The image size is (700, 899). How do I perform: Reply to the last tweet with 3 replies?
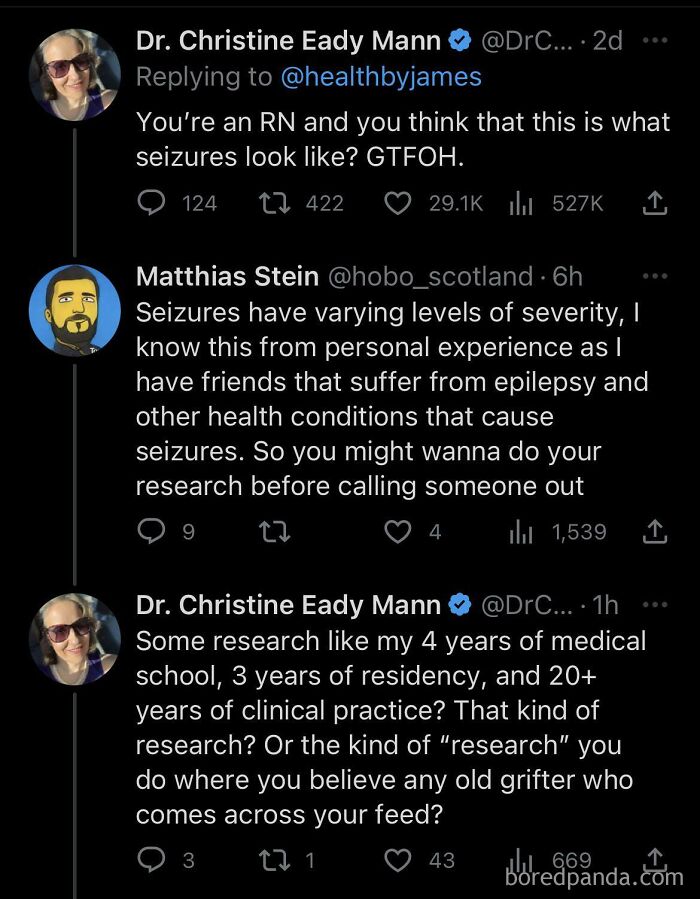click(x=151, y=860)
